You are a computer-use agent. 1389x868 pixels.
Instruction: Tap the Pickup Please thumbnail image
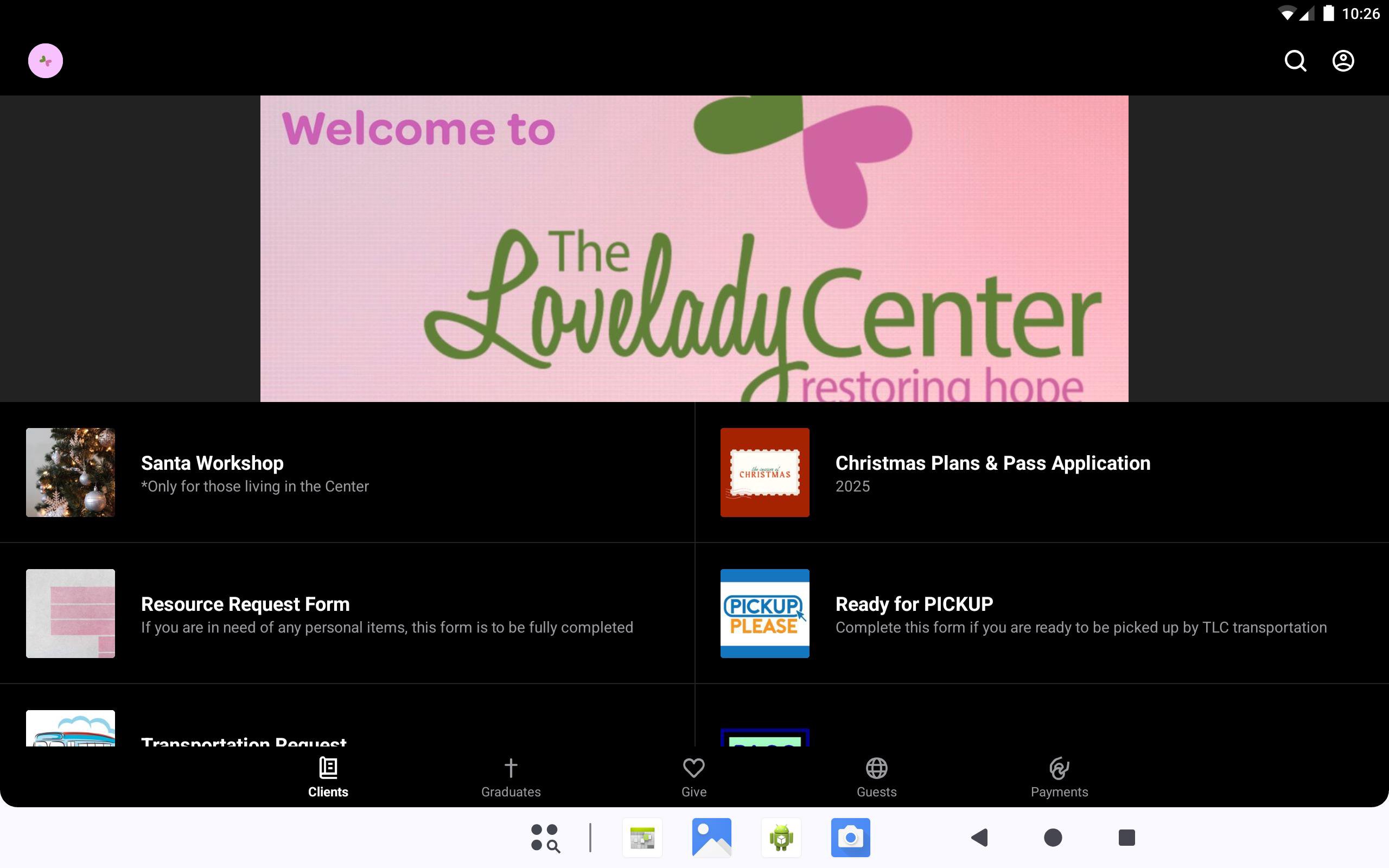[x=764, y=613]
